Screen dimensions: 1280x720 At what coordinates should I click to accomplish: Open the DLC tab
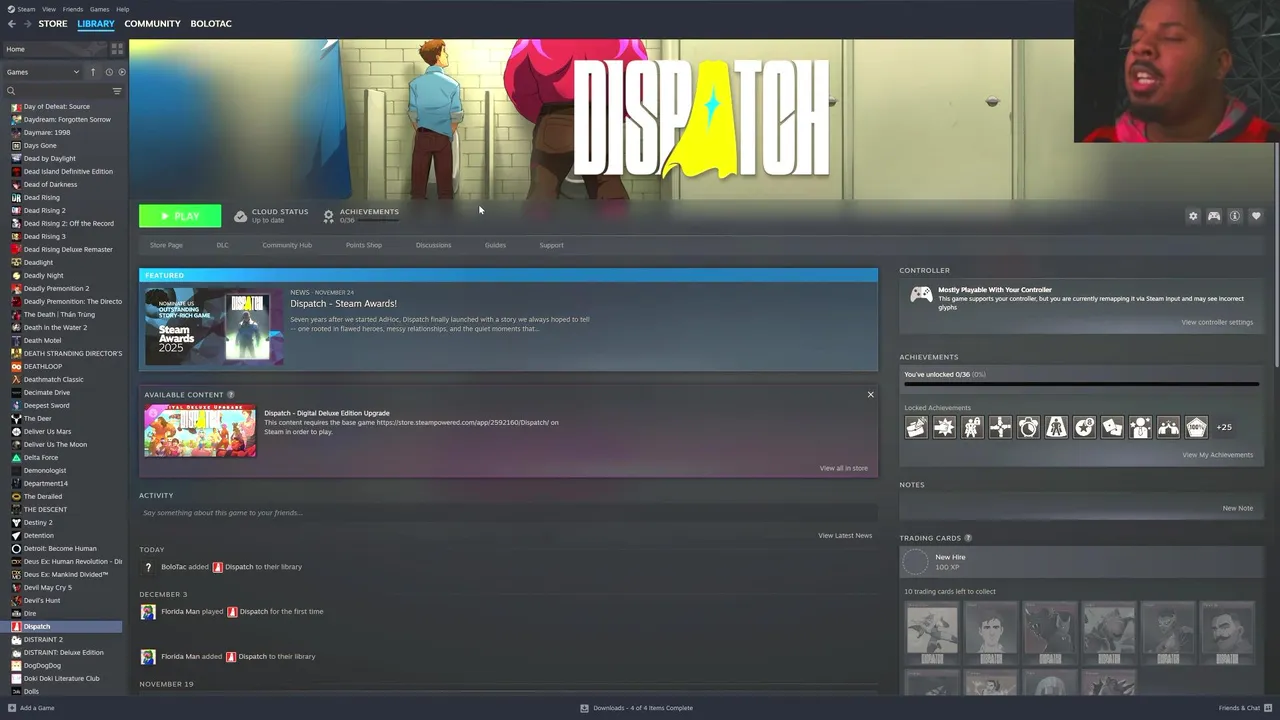tap(223, 245)
